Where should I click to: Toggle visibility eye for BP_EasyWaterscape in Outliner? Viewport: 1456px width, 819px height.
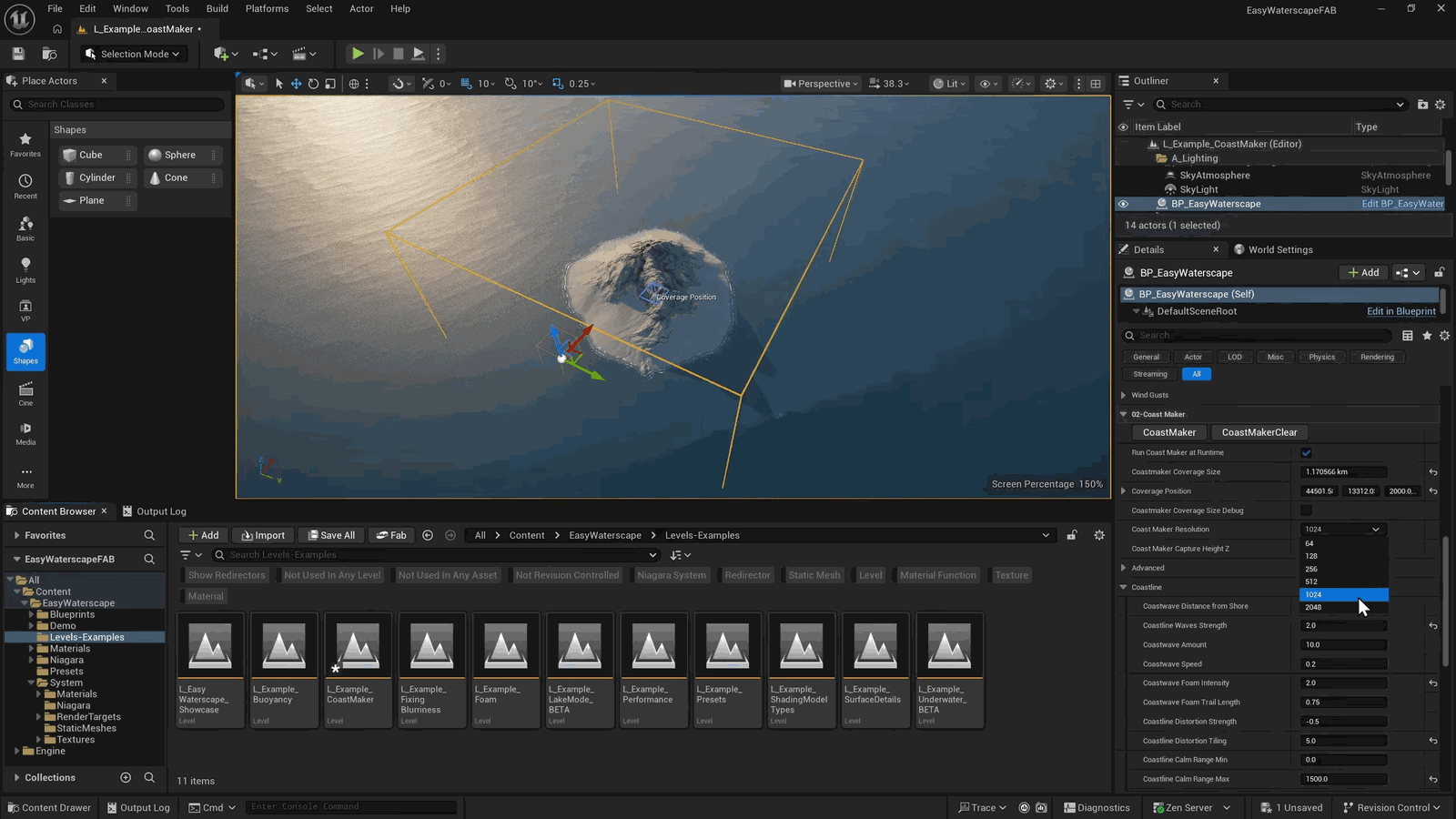pos(1123,204)
